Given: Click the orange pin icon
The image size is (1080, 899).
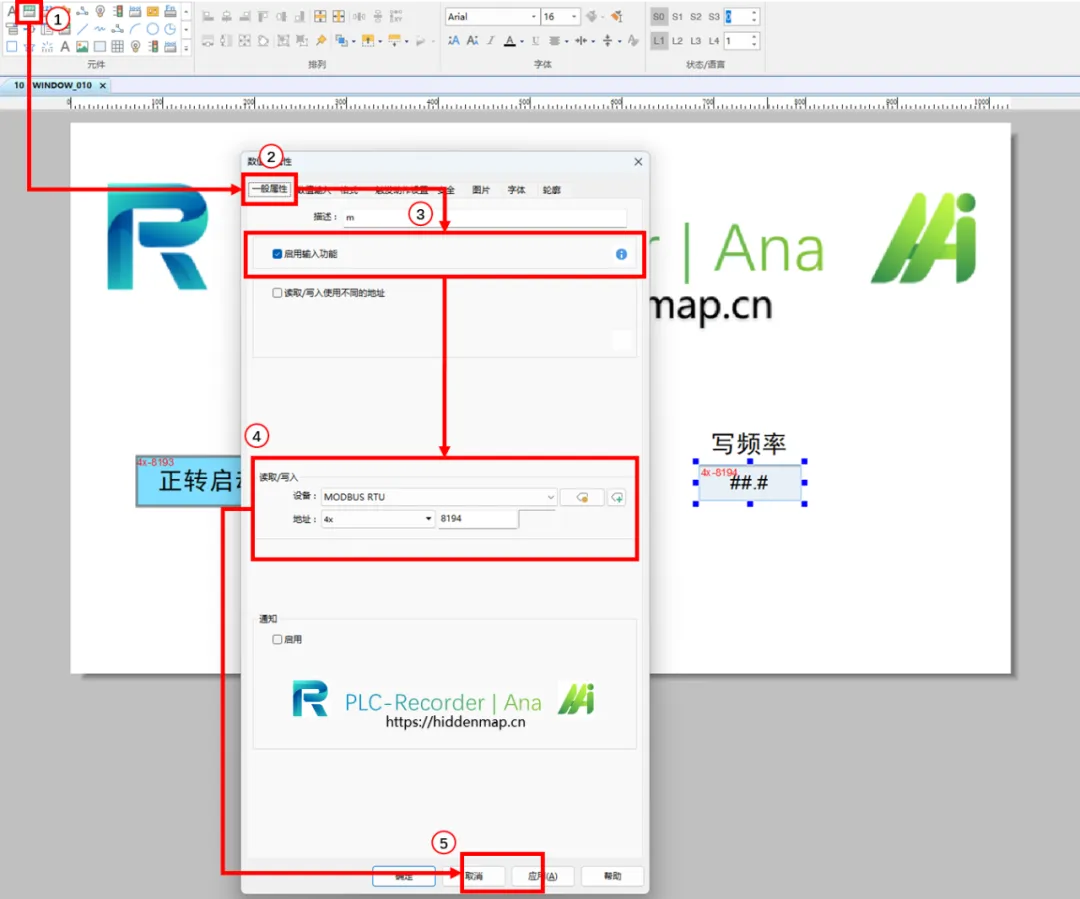Looking at the screenshot, I should (x=321, y=41).
